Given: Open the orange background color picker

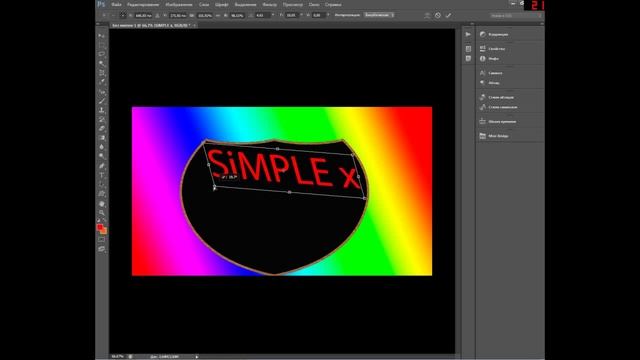Looking at the screenshot, I should 104,231.
